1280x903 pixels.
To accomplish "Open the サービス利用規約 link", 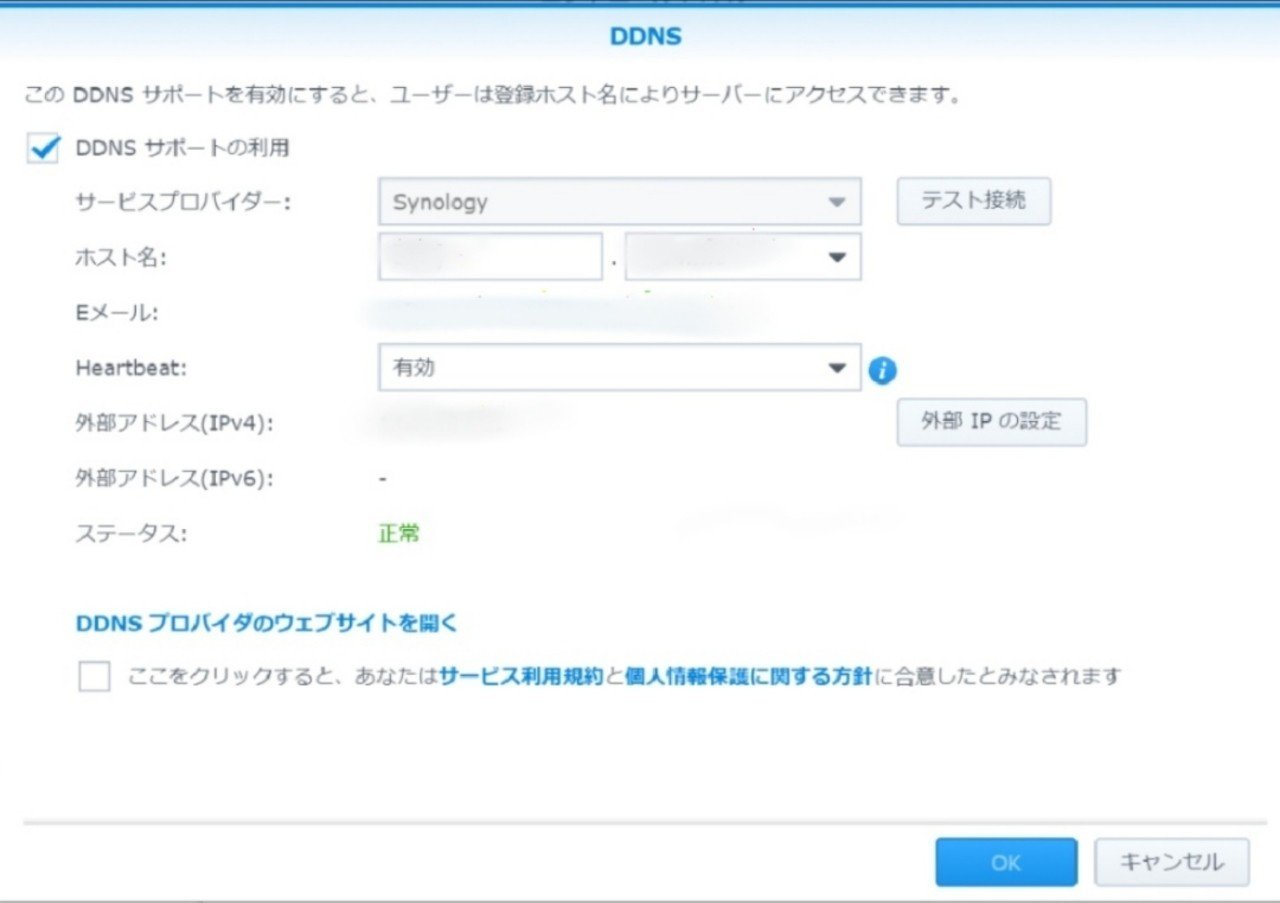I will [521, 676].
